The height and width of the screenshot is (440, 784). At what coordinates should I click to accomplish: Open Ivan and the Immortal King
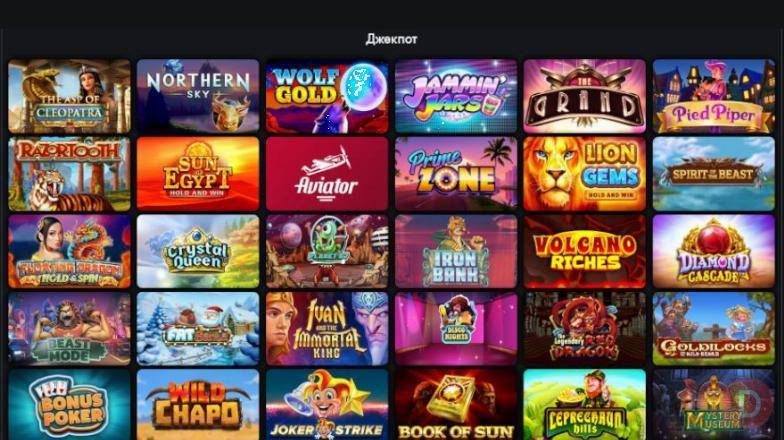[327, 329]
